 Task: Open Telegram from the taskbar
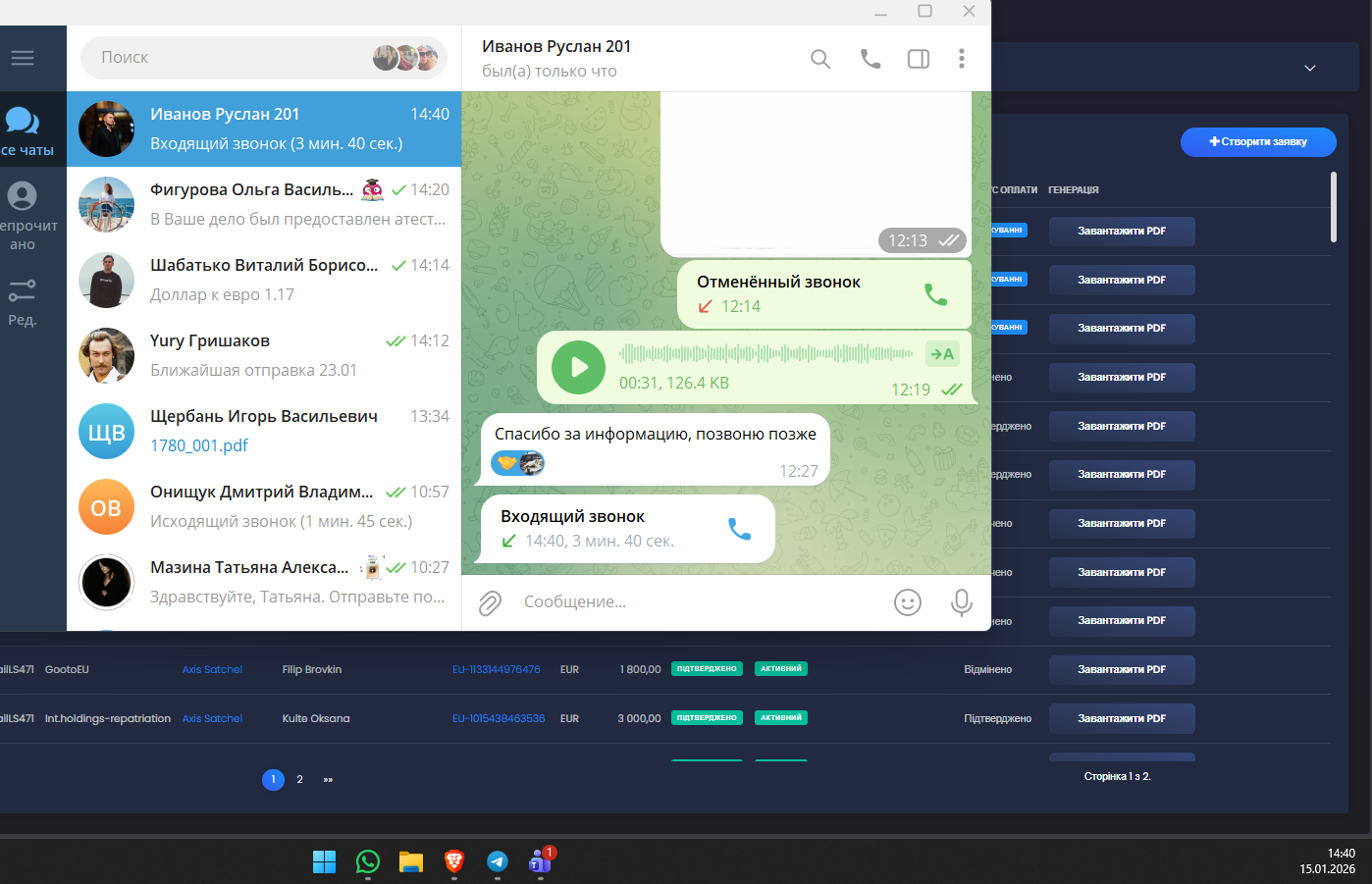[498, 862]
